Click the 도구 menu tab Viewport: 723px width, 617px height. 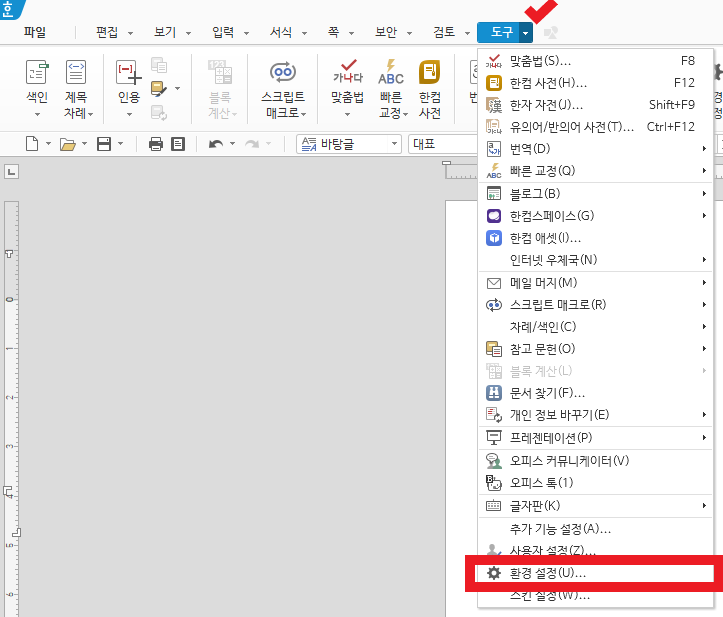(499, 32)
